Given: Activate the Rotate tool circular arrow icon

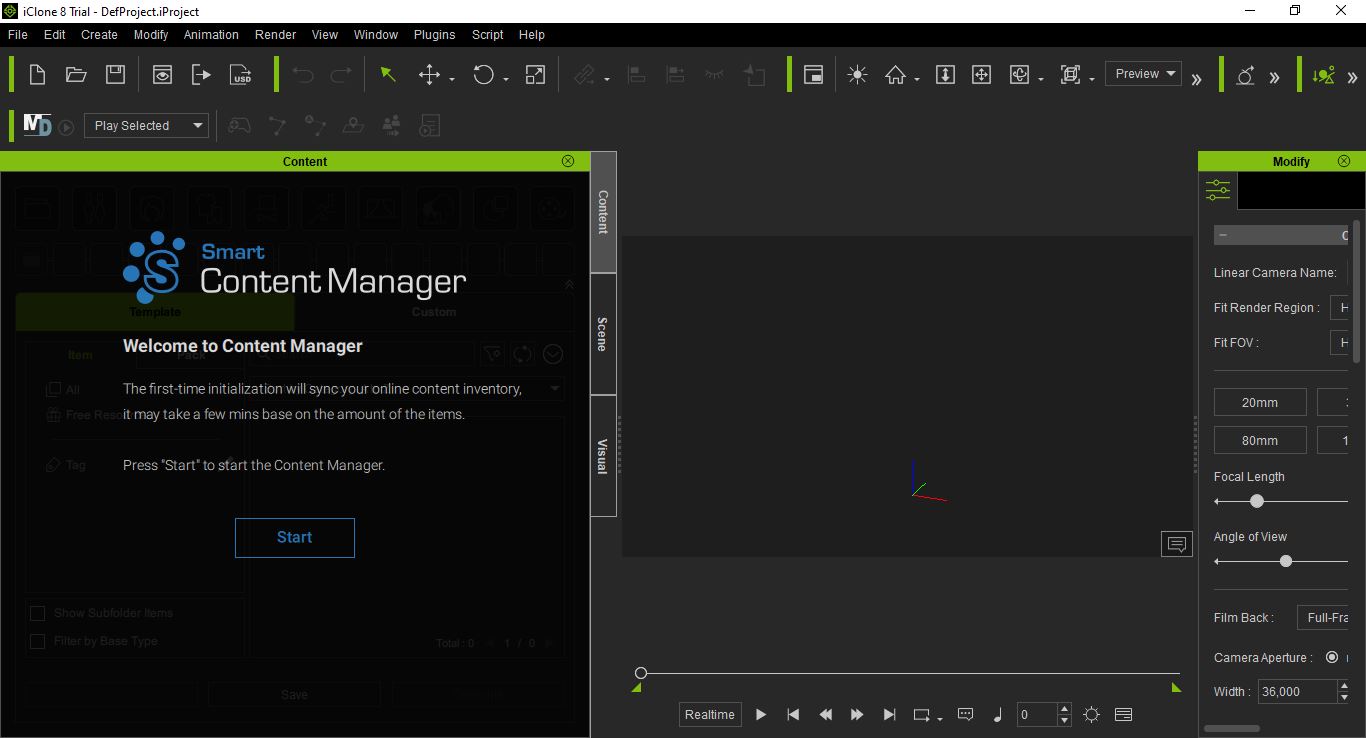Looking at the screenshot, I should [484, 74].
